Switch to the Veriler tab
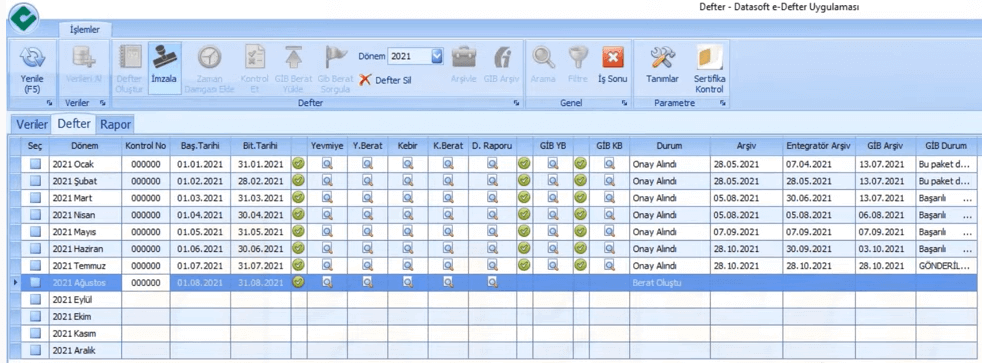 [32, 124]
